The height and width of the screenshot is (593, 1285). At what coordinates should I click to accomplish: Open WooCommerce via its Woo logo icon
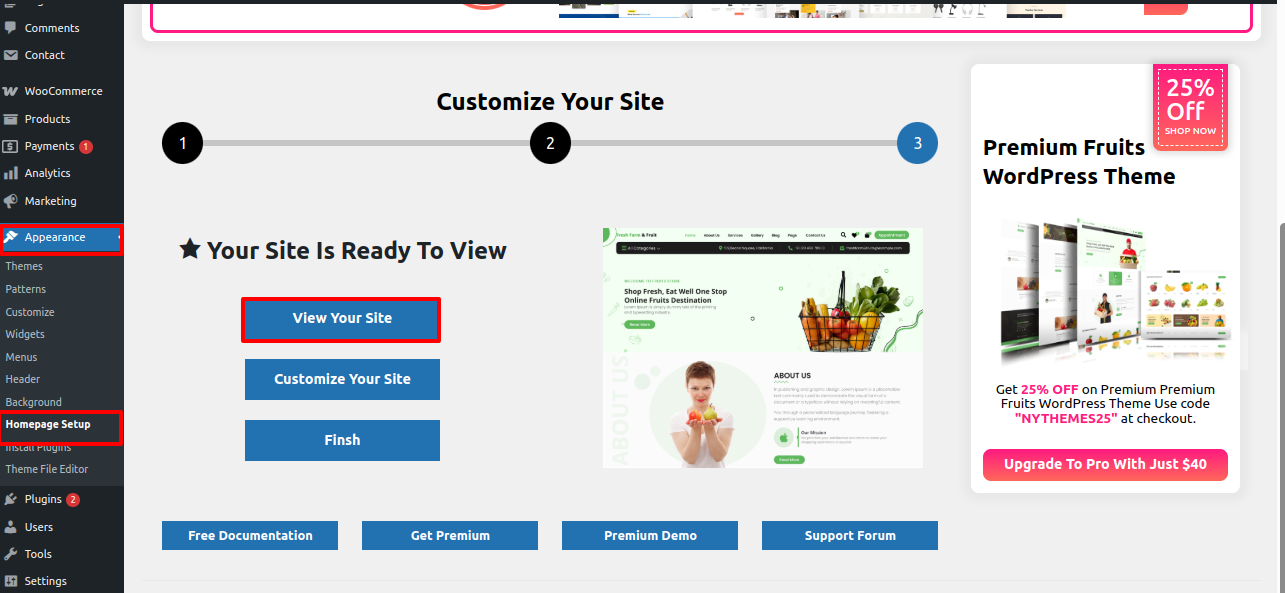pos(11,91)
